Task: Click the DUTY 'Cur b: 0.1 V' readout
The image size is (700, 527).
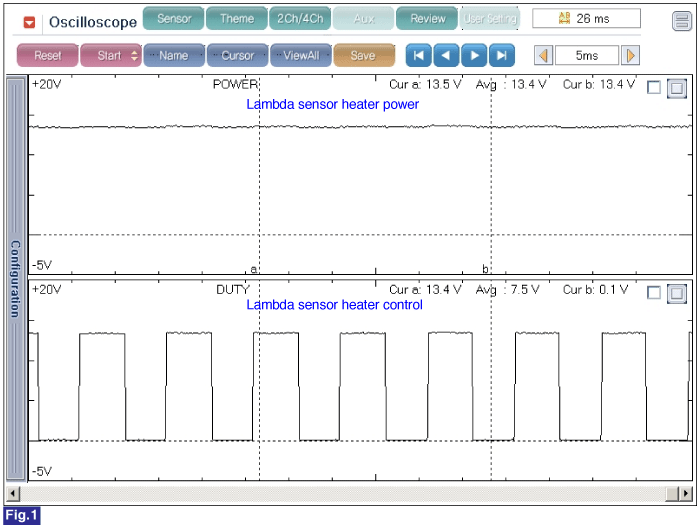Action: [595, 290]
